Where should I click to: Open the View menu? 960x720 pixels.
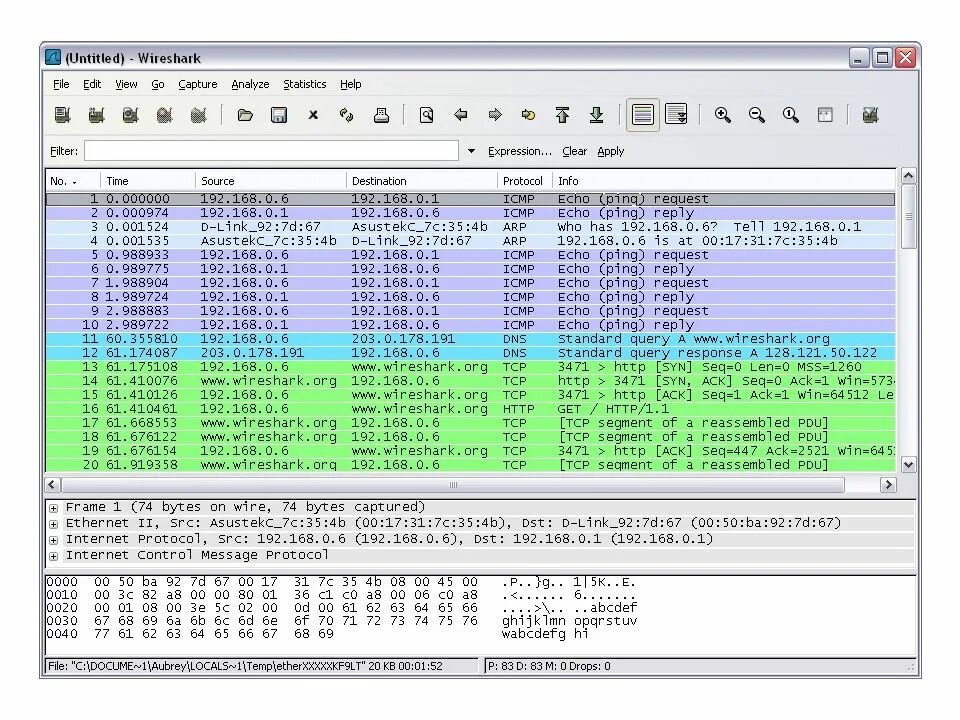(126, 84)
